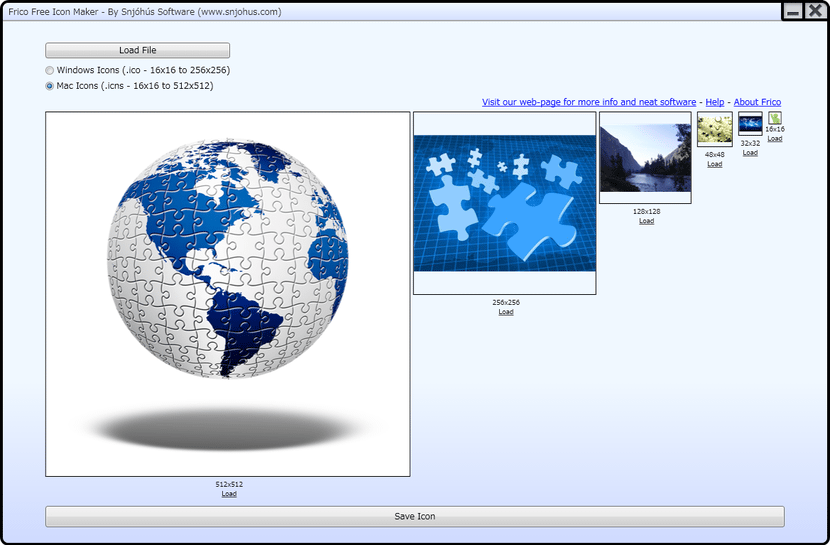Click Load under the 32x32 label
Image resolution: width=830 pixels, height=545 pixels.
(750, 153)
